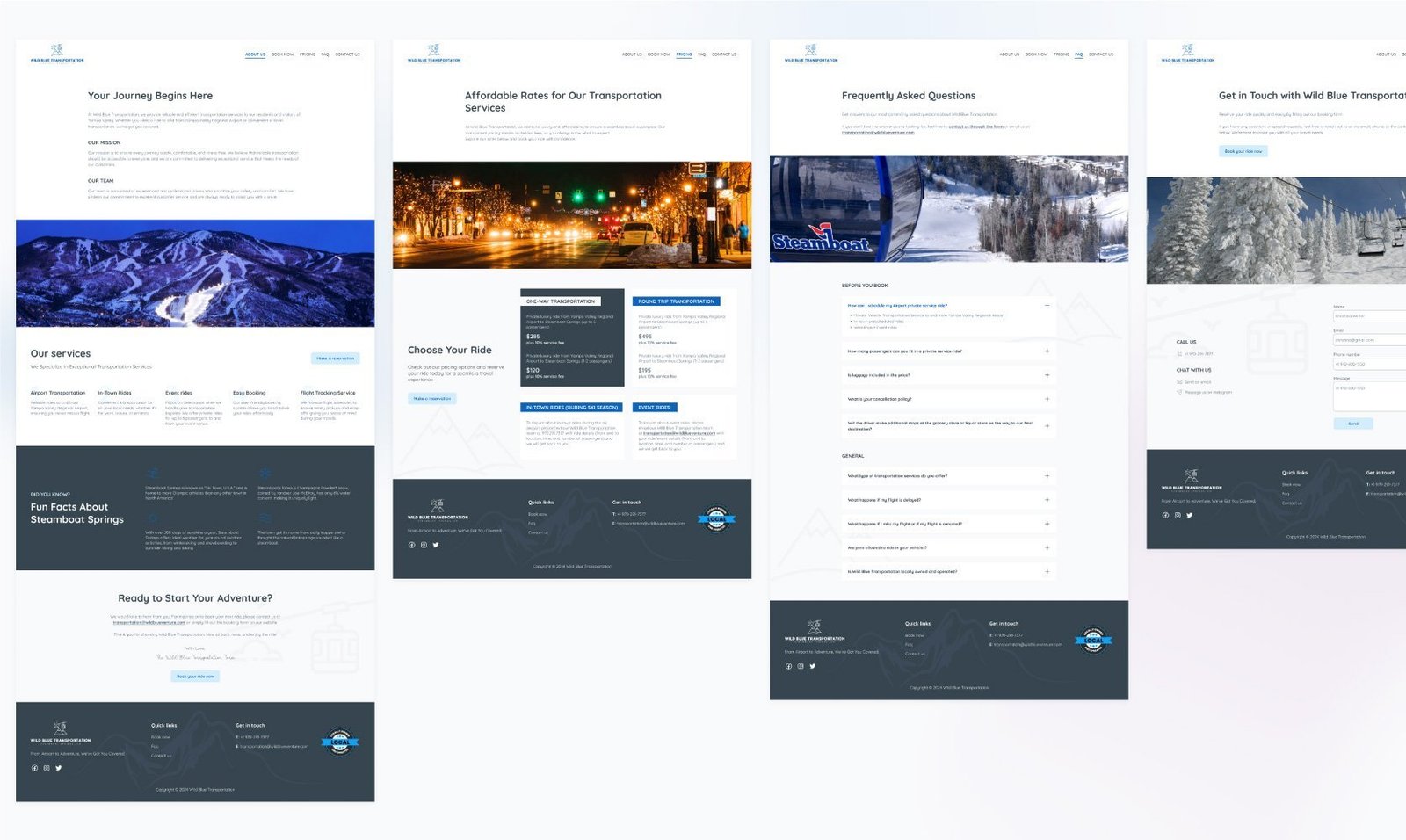Click the One-Way Transportation pricing card

click(x=572, y=338)
